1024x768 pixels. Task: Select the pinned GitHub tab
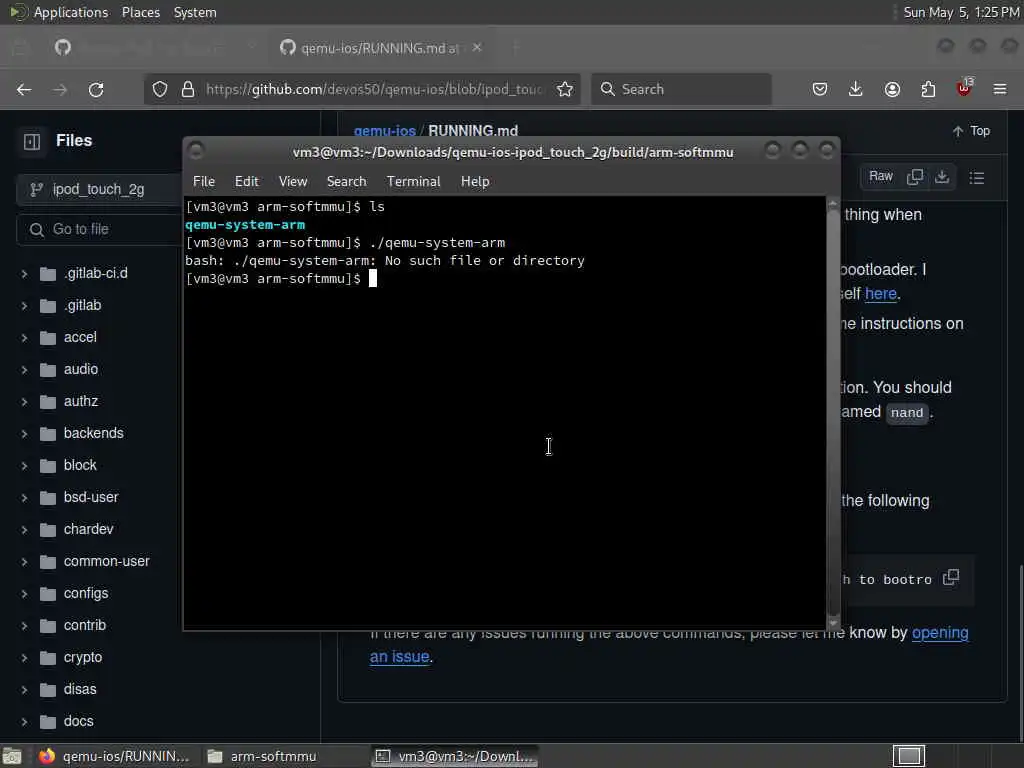point(63,48)
